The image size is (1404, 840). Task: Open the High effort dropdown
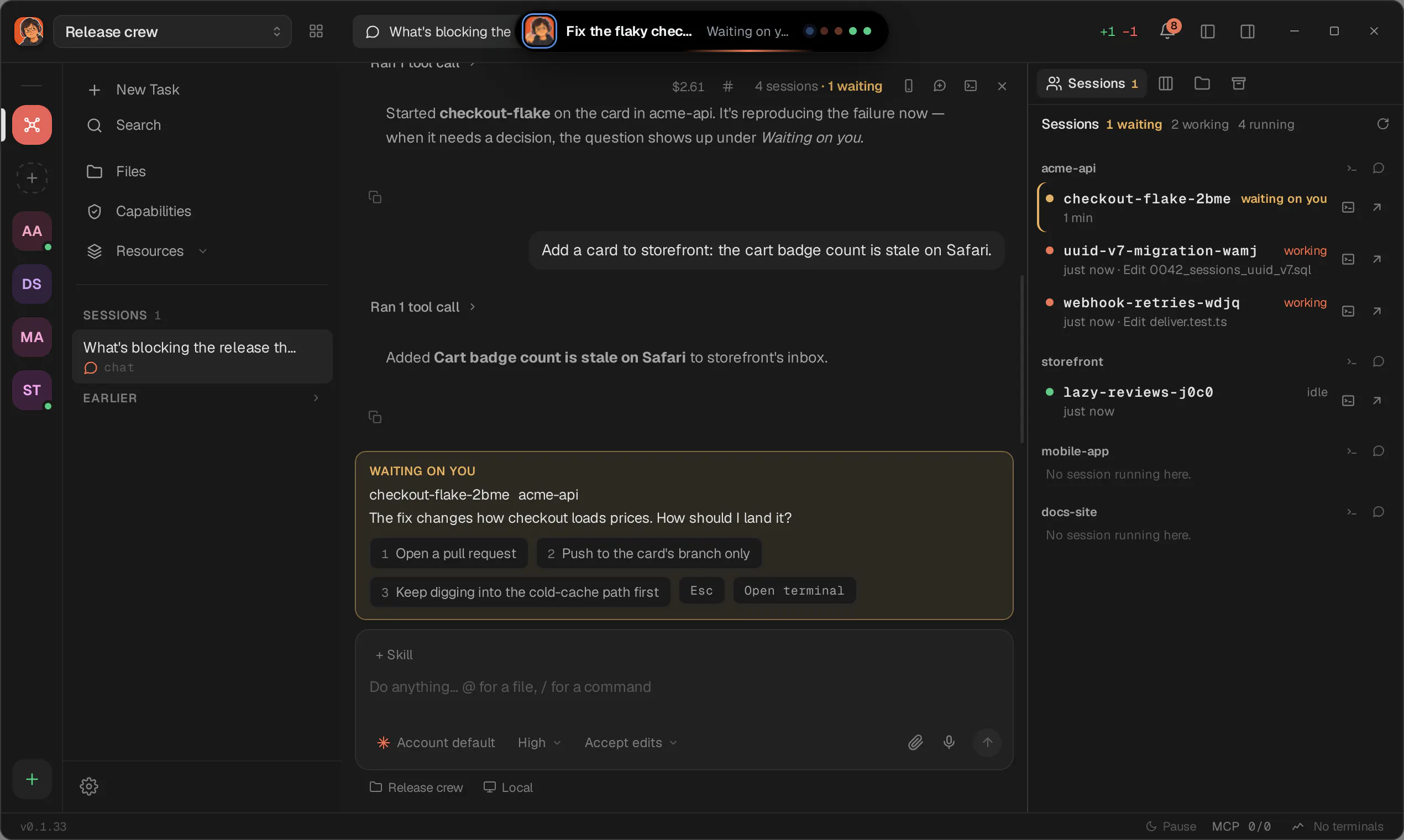[x=539, y=742]
